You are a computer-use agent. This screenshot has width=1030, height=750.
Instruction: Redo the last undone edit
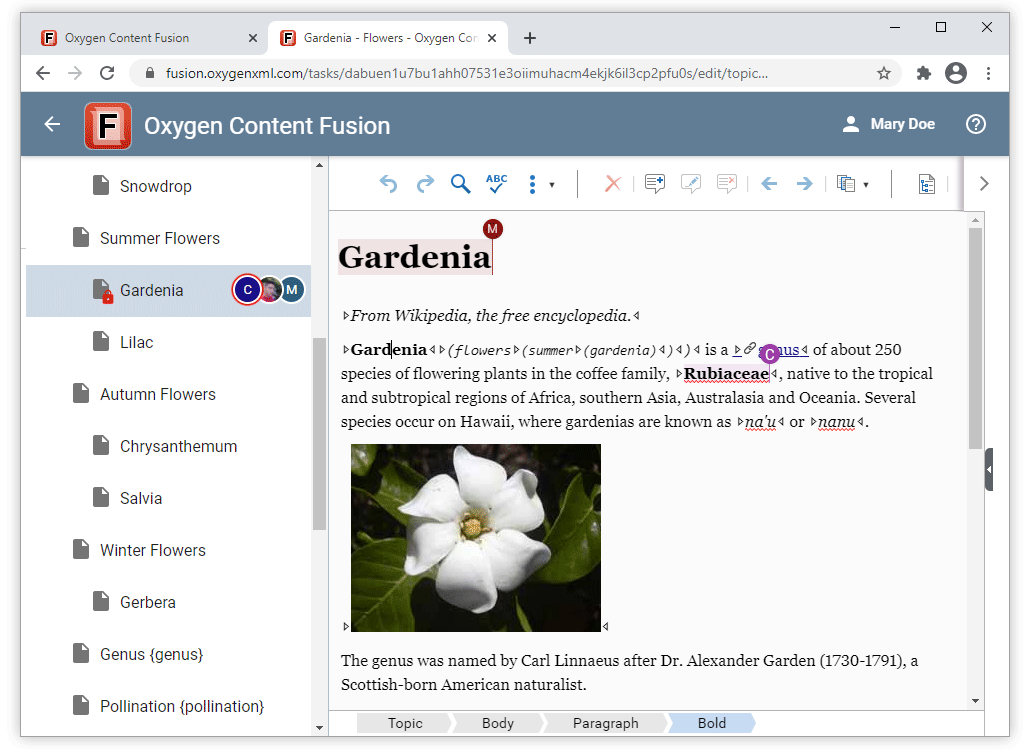426,184
